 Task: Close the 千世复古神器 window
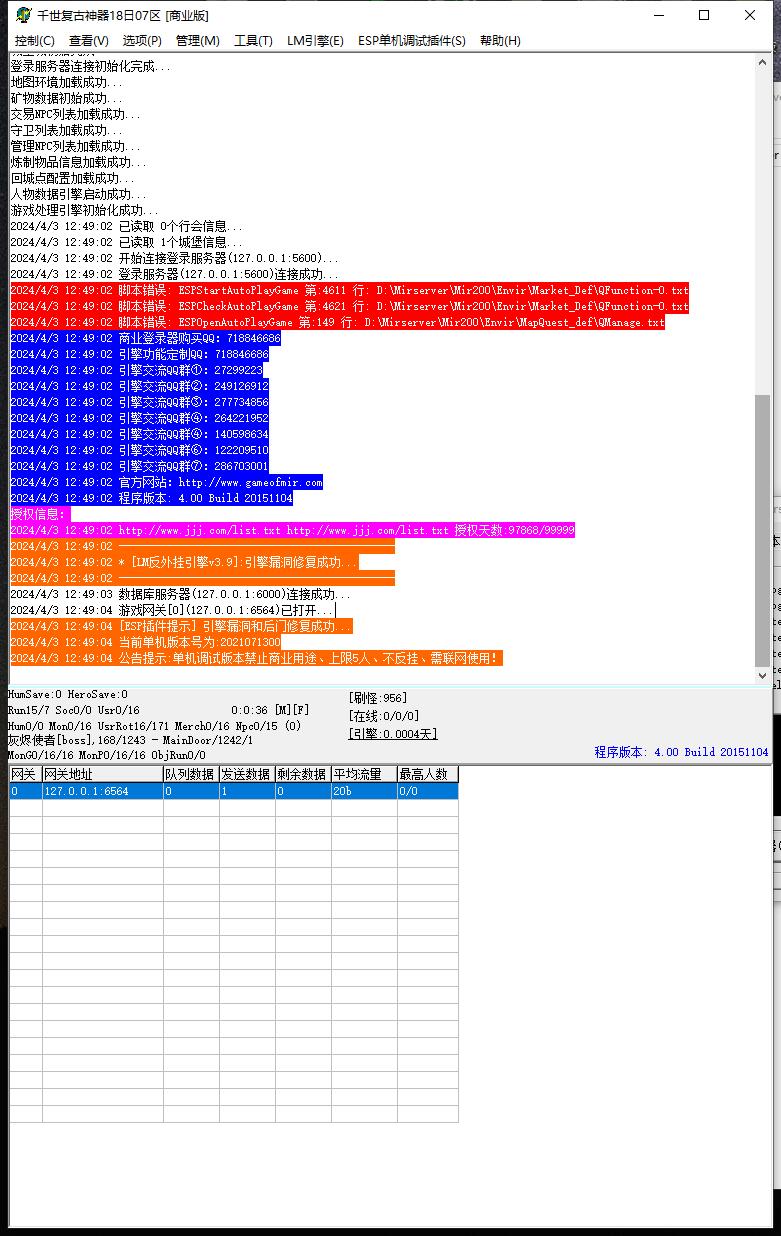[750, 15]
